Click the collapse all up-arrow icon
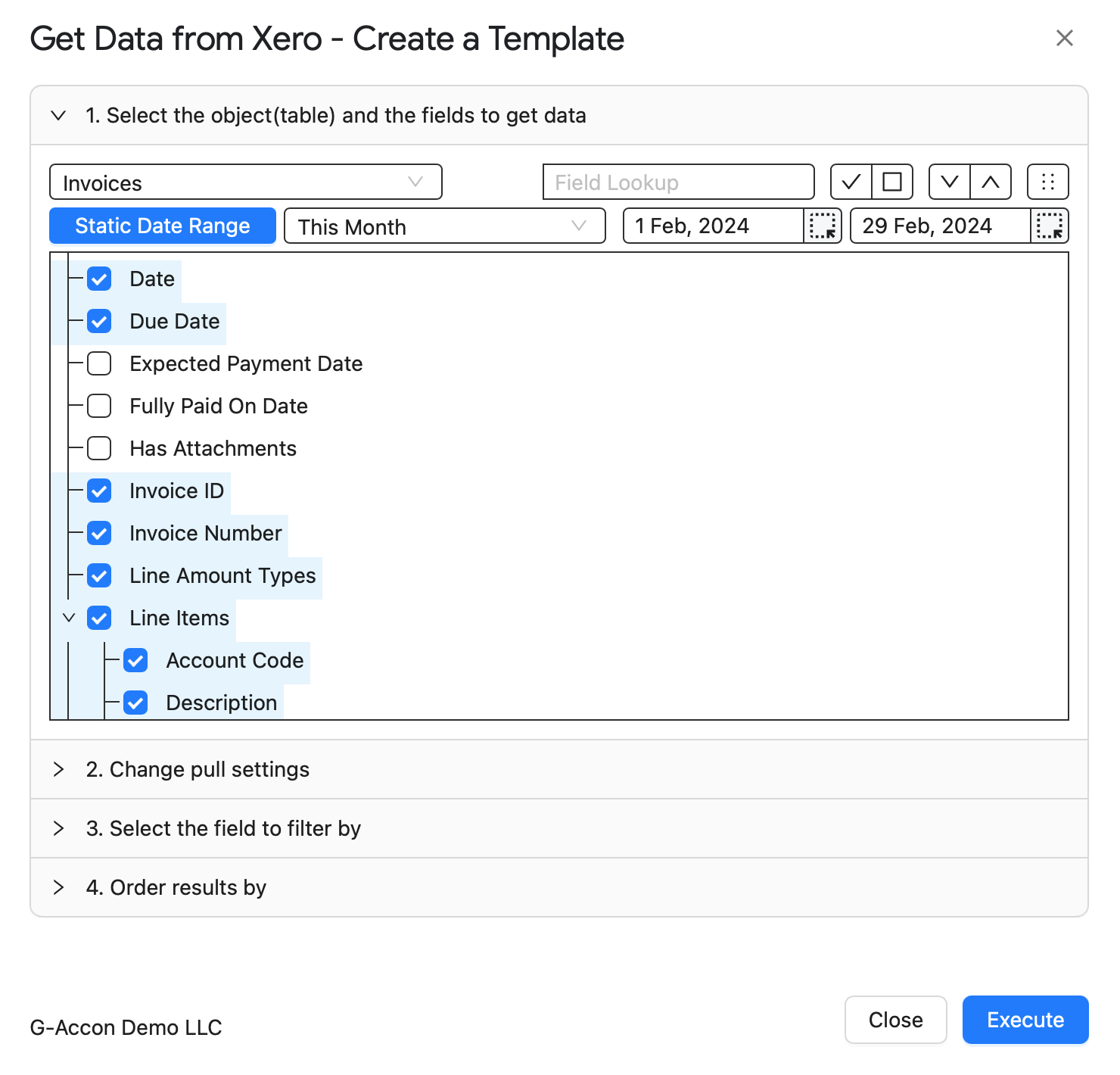 click(x=991, y=182)
